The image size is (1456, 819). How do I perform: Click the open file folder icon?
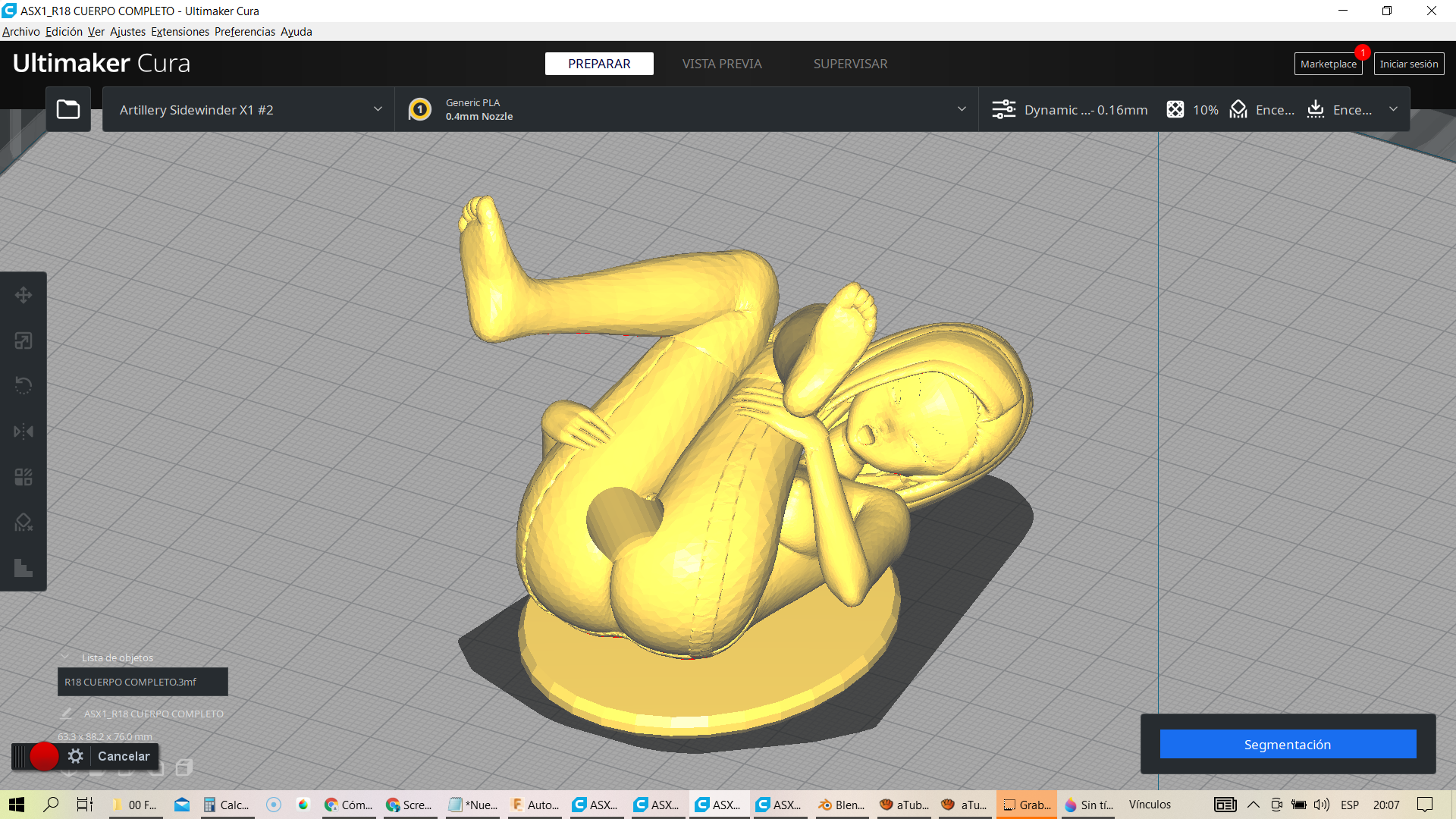coord(68,109)
